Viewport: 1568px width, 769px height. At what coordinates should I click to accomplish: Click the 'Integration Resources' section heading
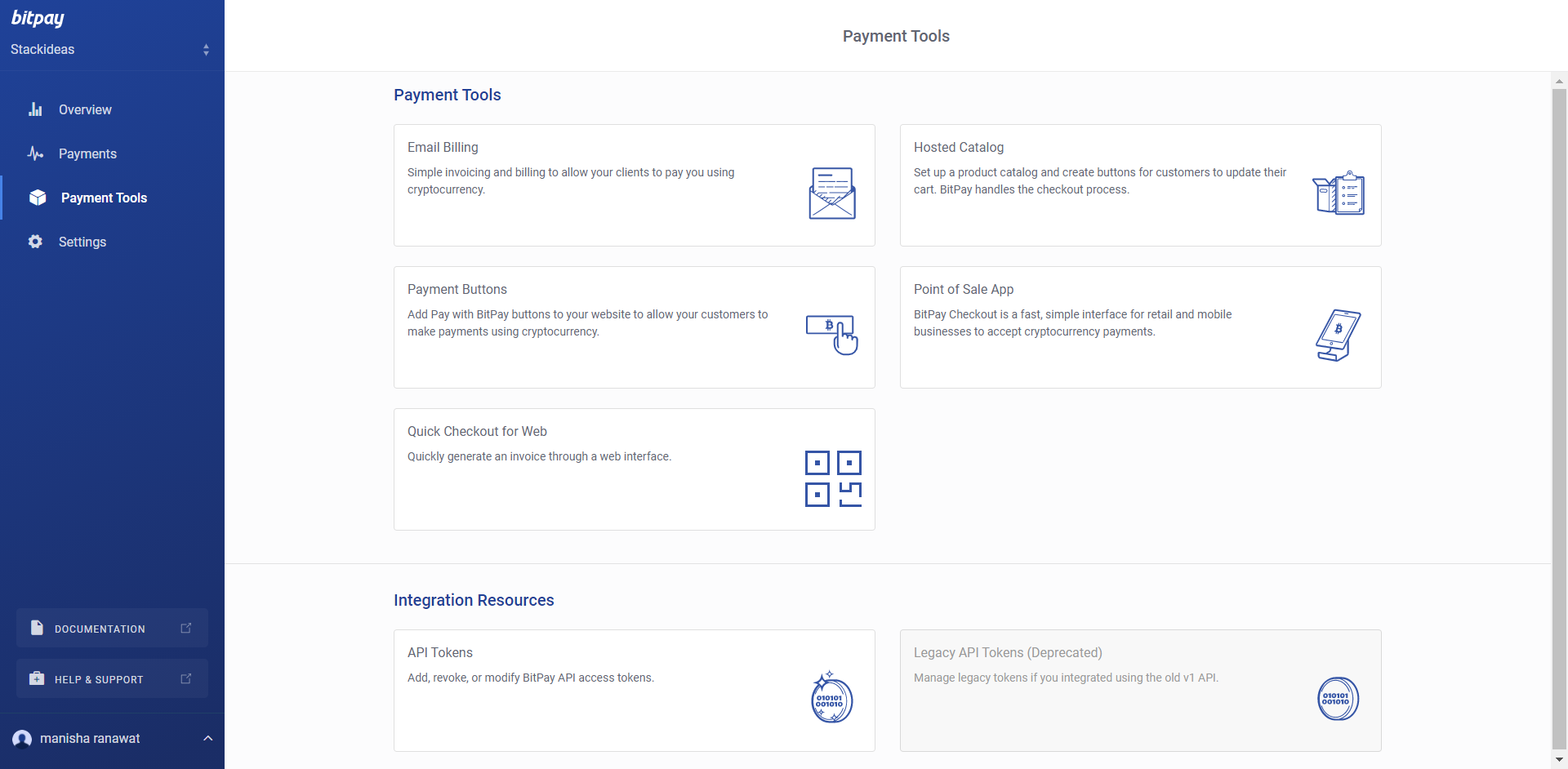pyautogui.click(x=474, y=601)
